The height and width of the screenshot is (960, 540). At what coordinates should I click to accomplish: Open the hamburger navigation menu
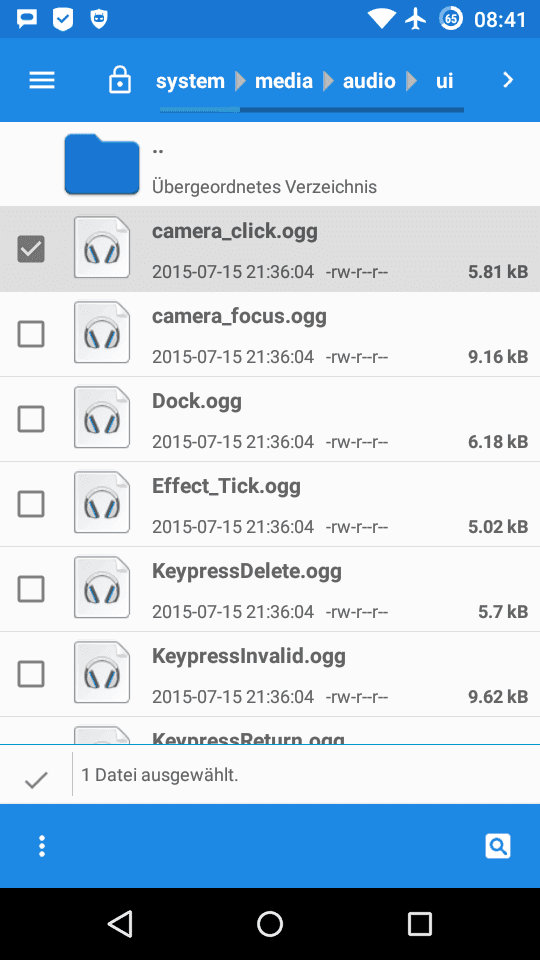(42, 80)
